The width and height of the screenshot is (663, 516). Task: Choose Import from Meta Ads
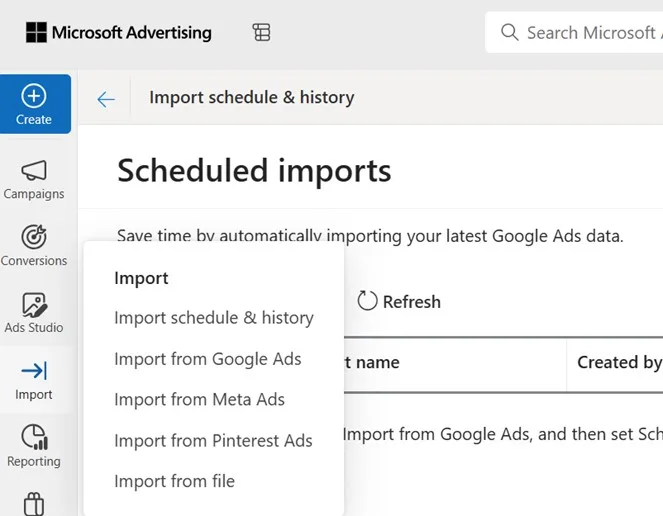(200, 399)
